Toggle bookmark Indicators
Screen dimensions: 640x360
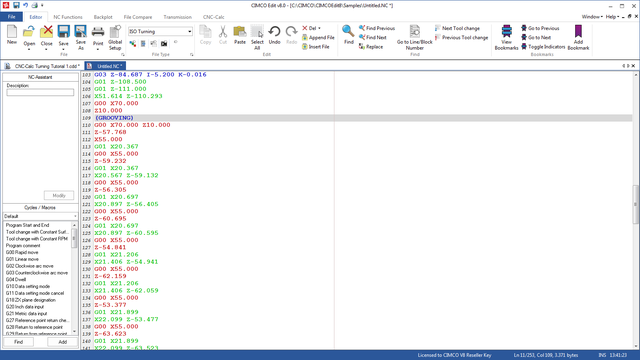coord(543,47)
